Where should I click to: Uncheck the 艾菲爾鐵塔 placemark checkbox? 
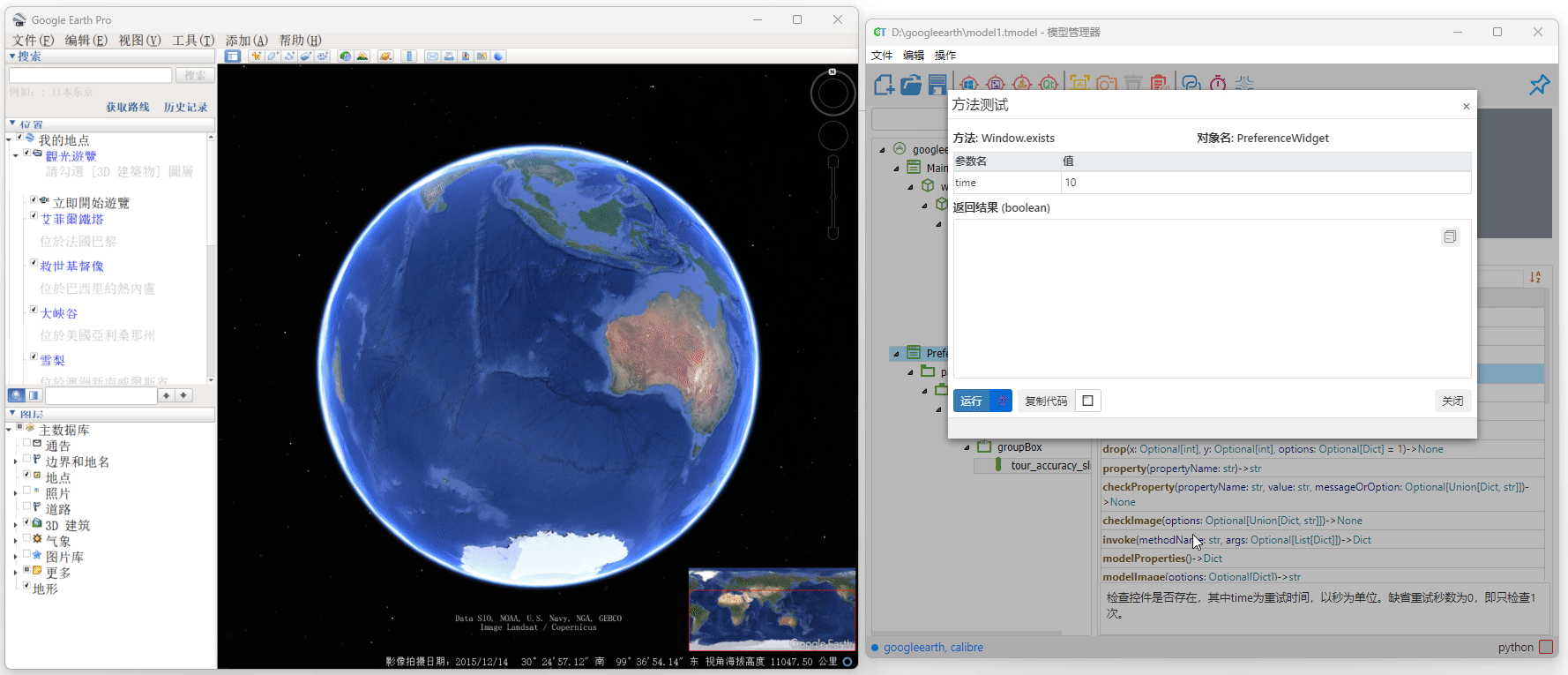tap(34, 215)
